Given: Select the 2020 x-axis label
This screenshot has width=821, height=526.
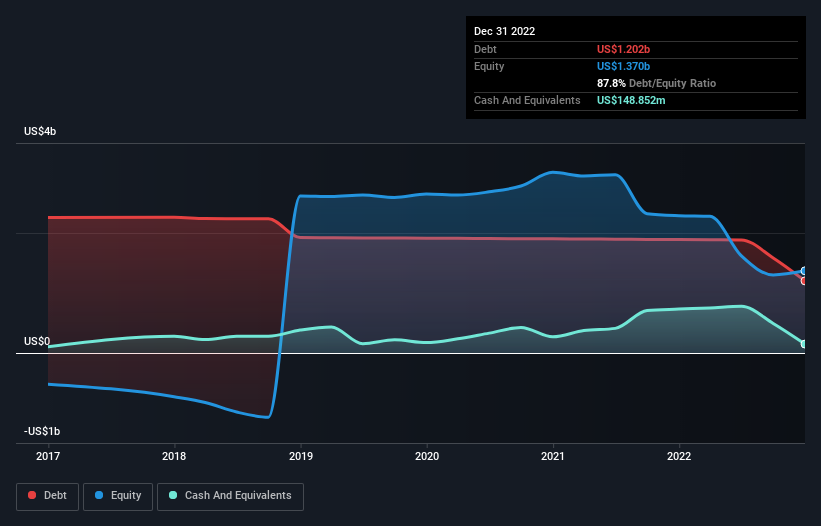Looking at the screenshot, I should 427,456.
